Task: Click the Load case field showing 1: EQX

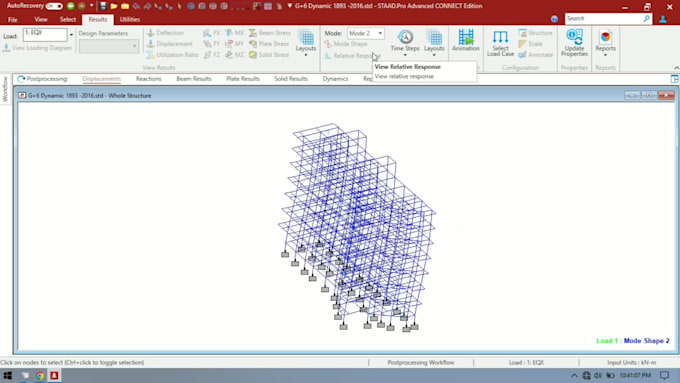Action: pos(45,34)
